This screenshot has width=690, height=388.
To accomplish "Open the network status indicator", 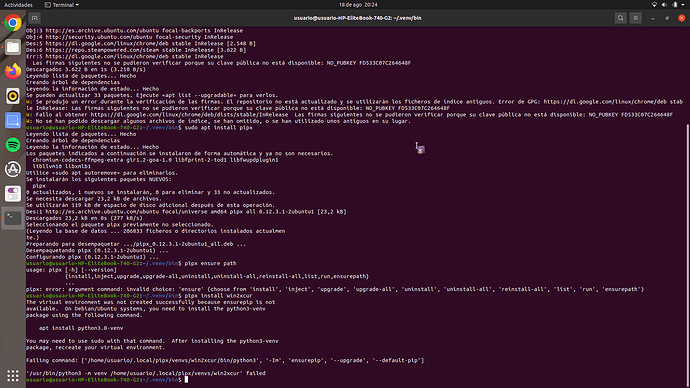I will tap(654, 5).
